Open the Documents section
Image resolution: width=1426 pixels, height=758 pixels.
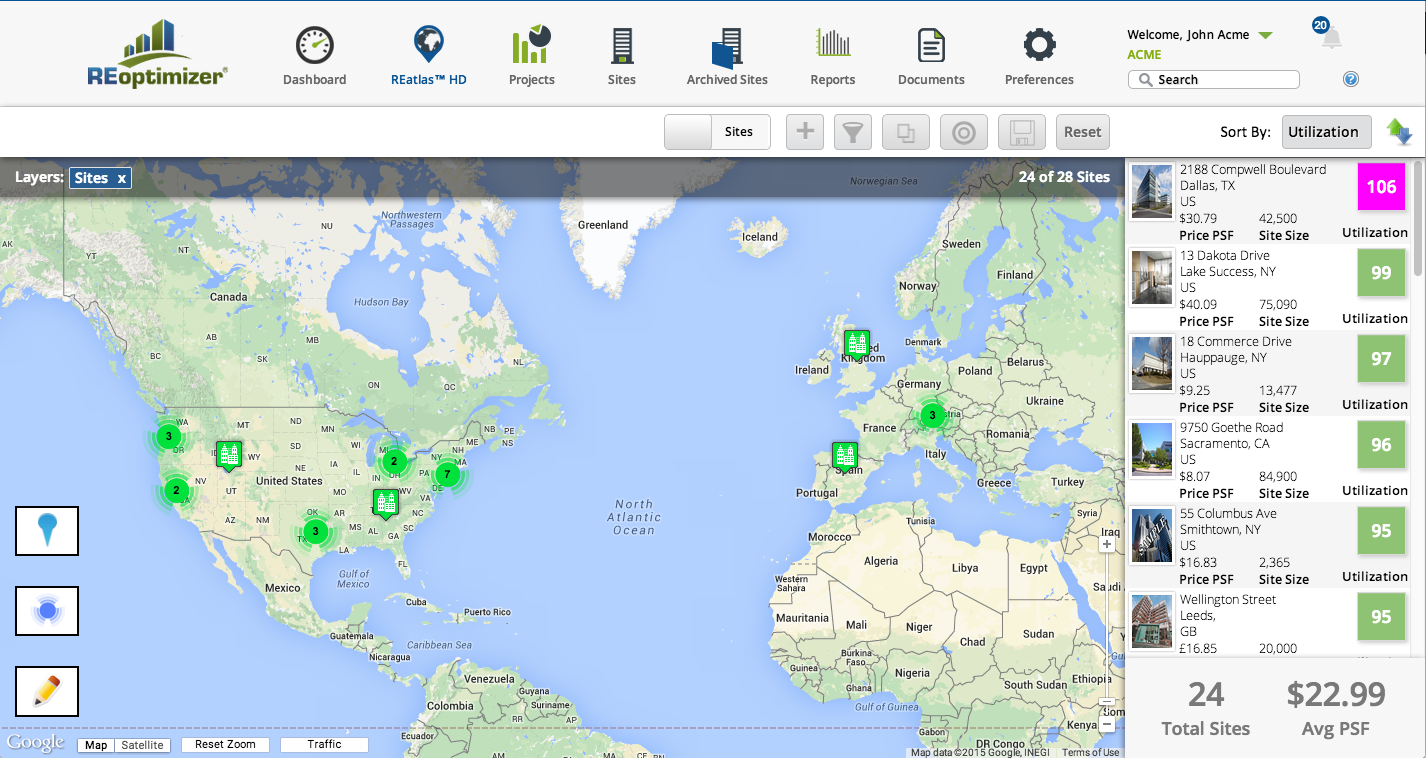(931, 56)
